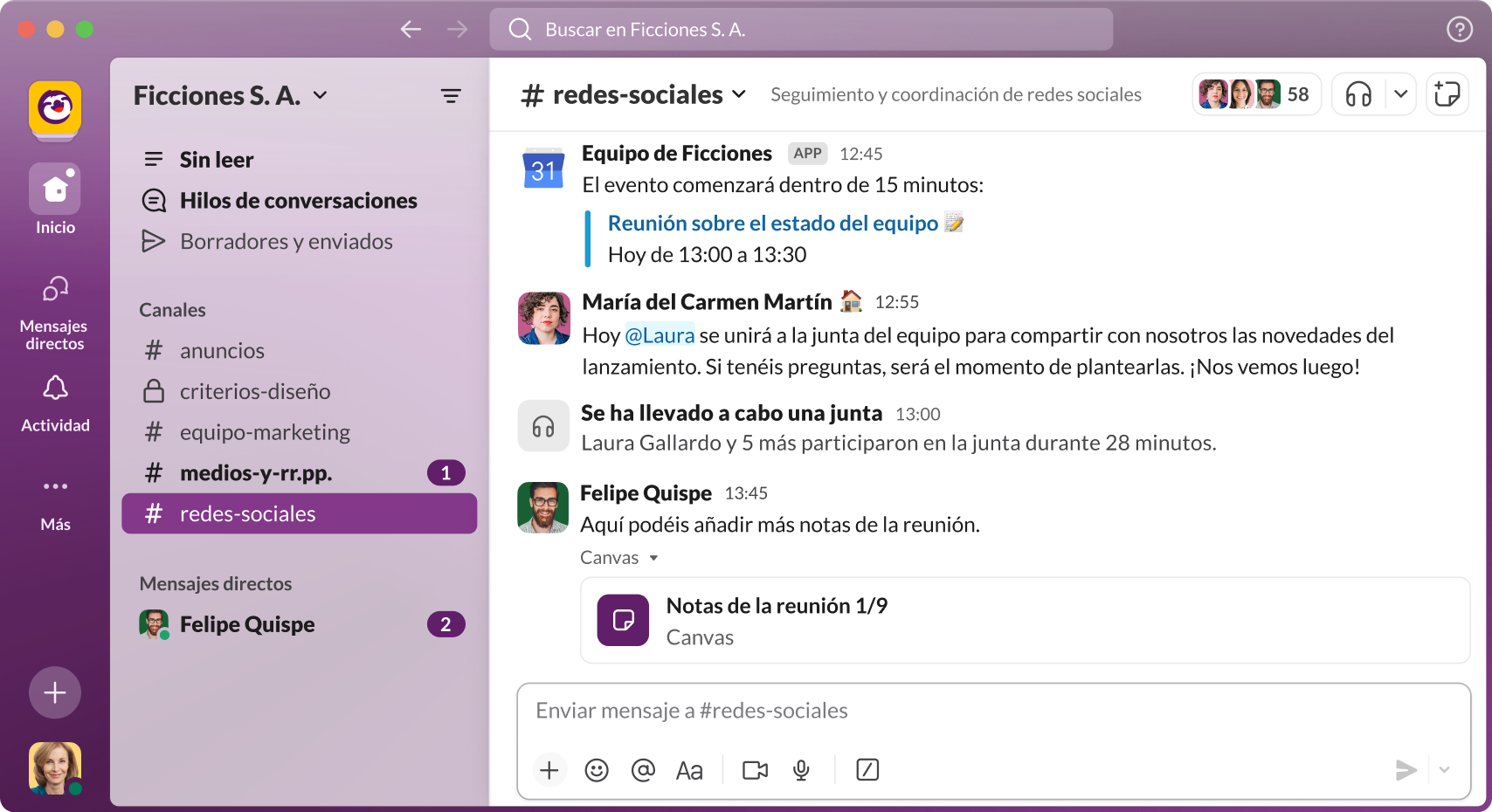Screen dimensions: 1492x812
Task: Open the Inicio view in the sidebar
Action: click(x=54, y=188)
